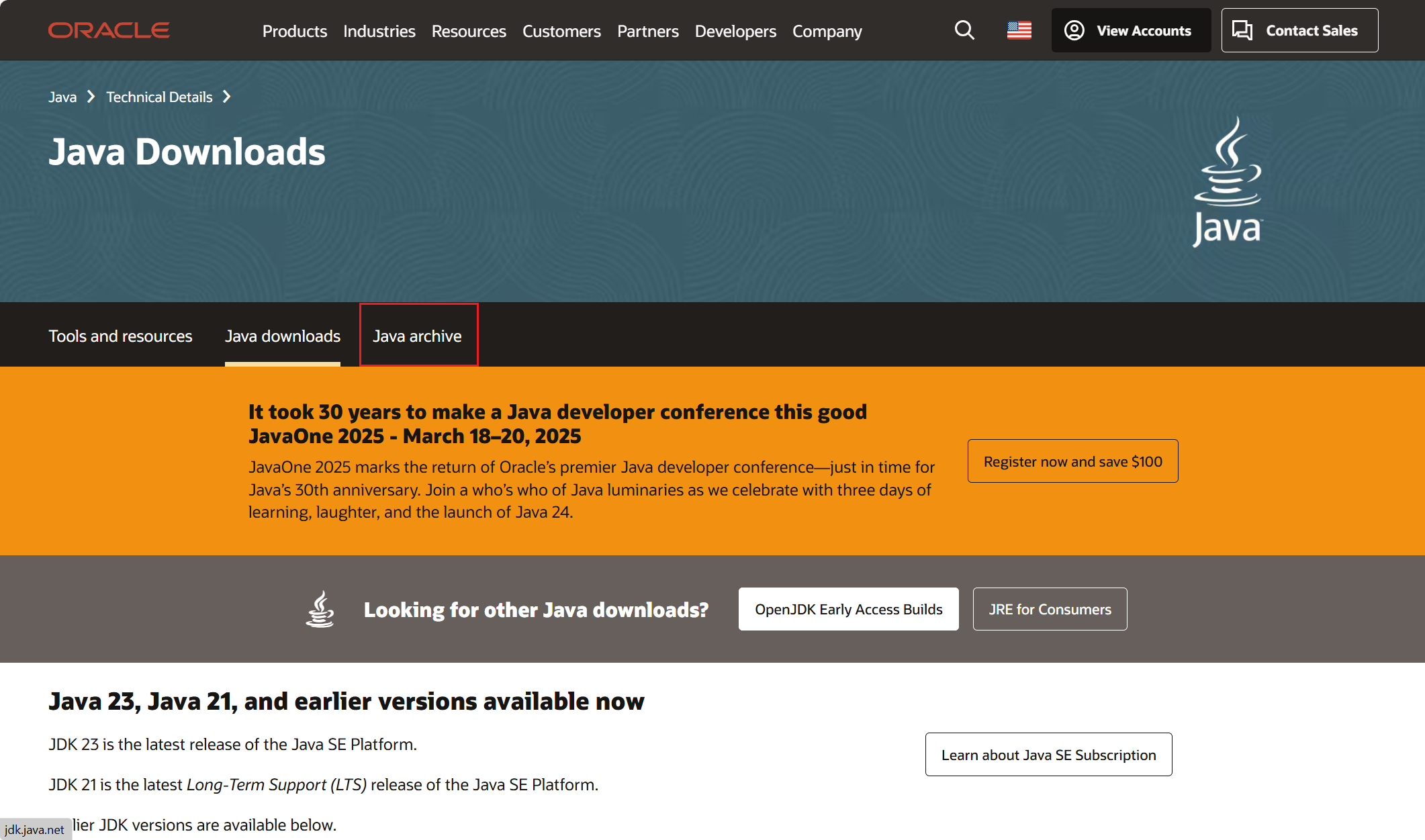Click the small Java cup icon
Image resolution: width=1425 pixels, height=840 pixels.
[x=320, y=609]
